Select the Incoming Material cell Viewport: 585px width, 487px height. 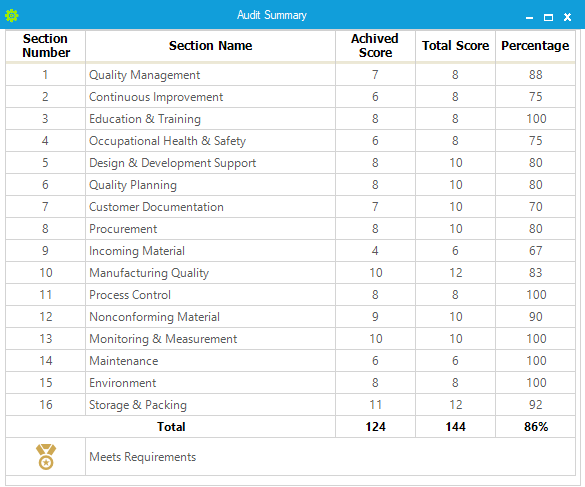pyautogui.click(x=210, y=251)
